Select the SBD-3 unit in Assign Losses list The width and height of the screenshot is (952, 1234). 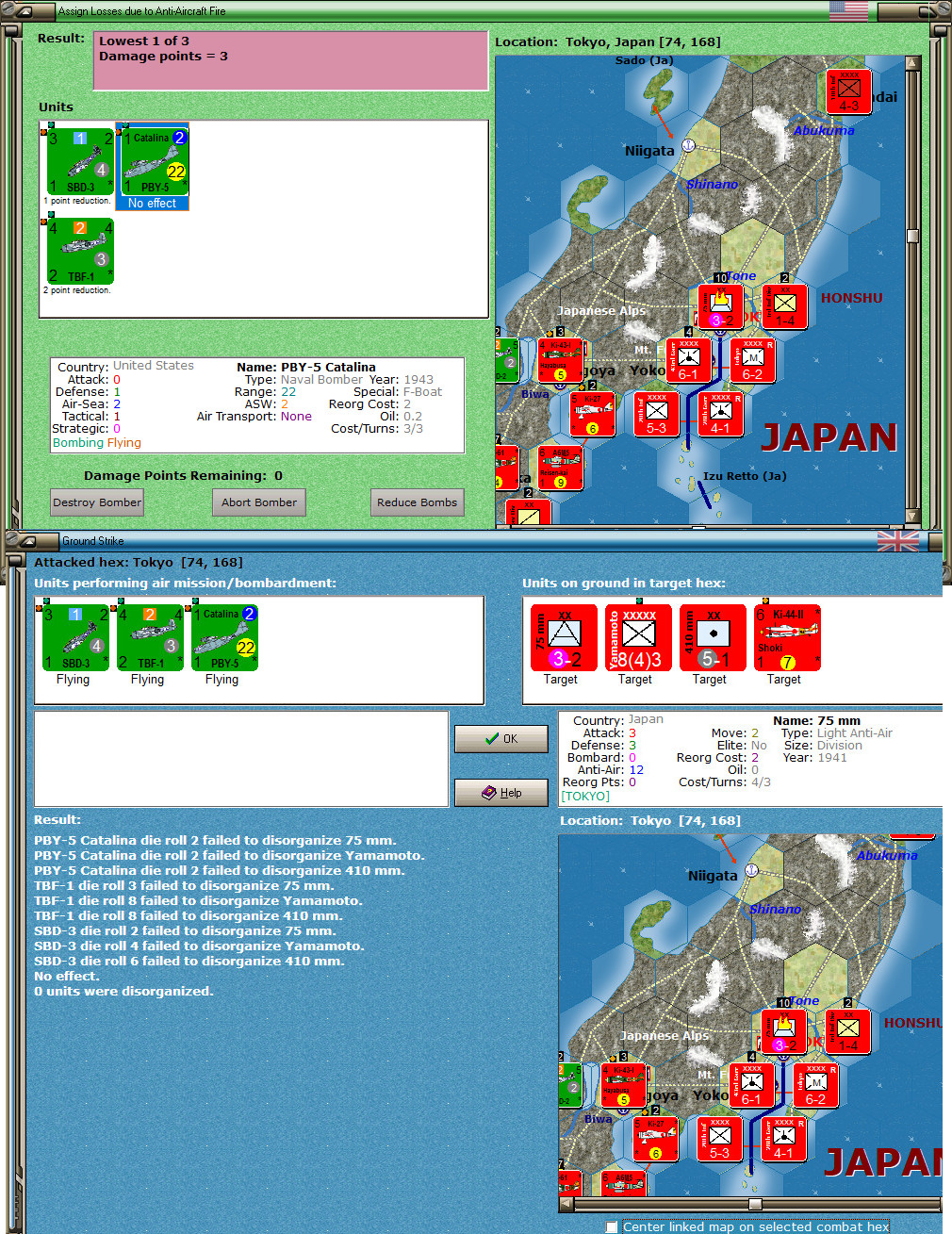coord(80,162)
